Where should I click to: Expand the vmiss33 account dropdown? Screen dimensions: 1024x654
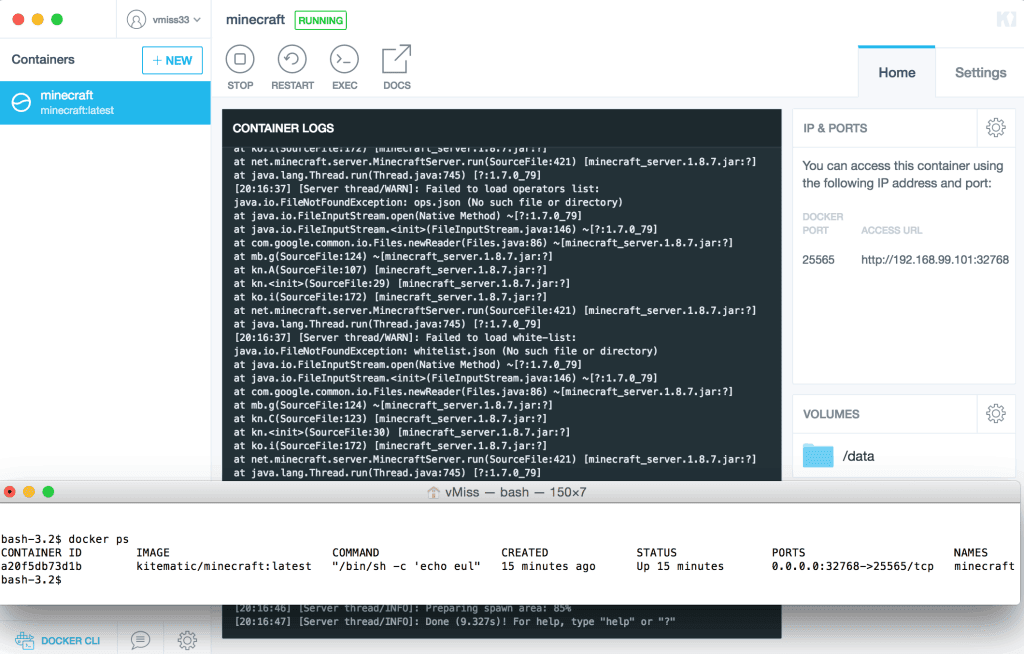197,20
